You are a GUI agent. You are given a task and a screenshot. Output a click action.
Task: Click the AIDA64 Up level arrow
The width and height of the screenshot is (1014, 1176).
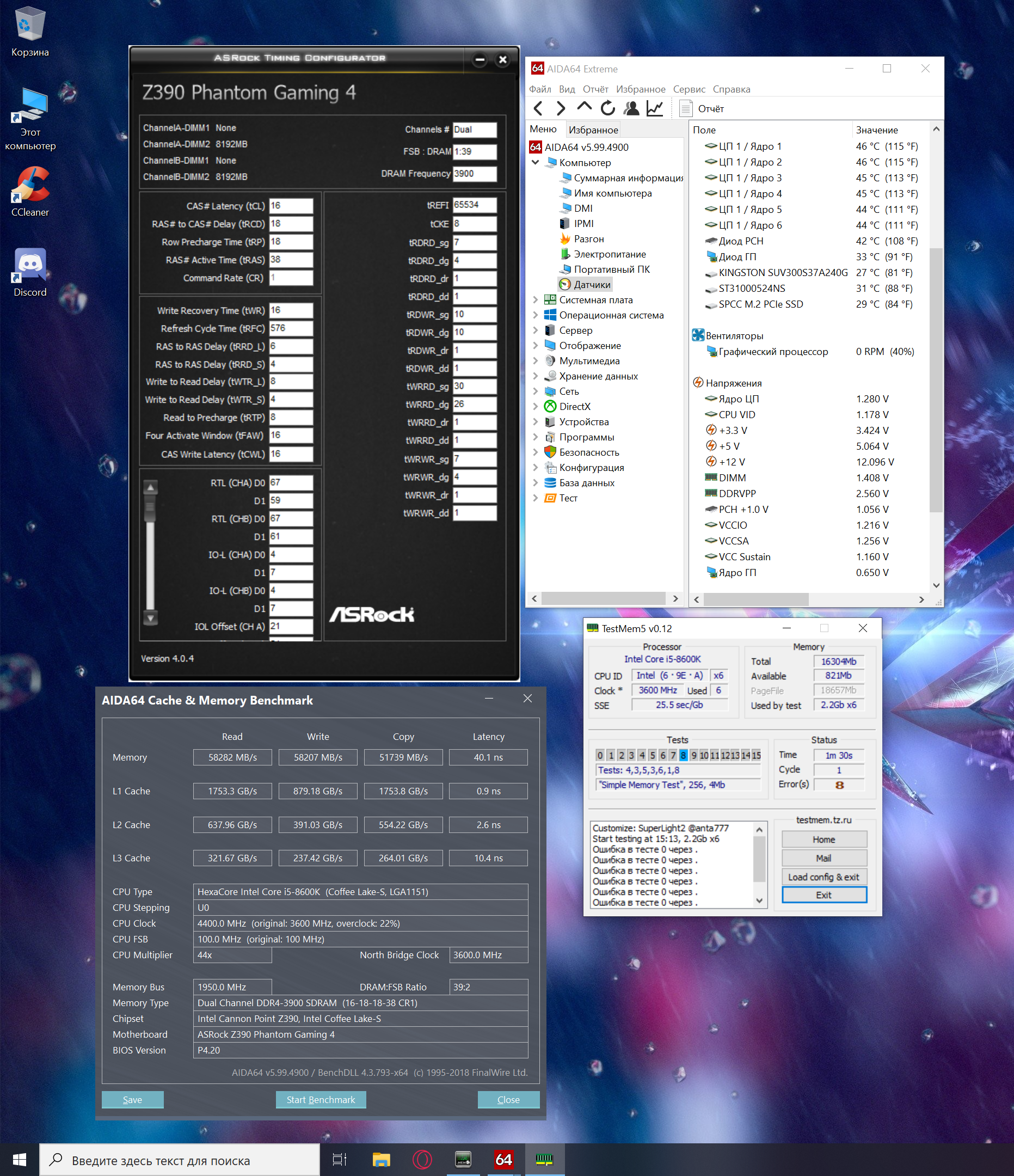point(584,107)
